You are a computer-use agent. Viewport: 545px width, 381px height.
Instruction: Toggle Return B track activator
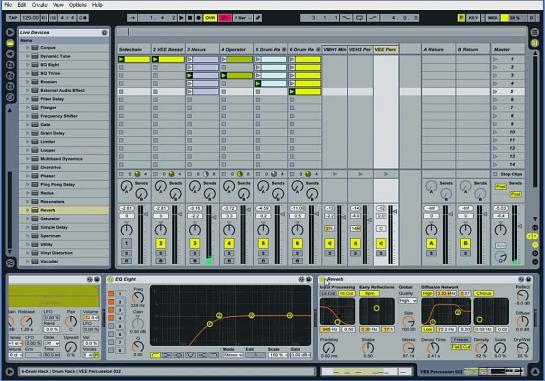(465, 243)
